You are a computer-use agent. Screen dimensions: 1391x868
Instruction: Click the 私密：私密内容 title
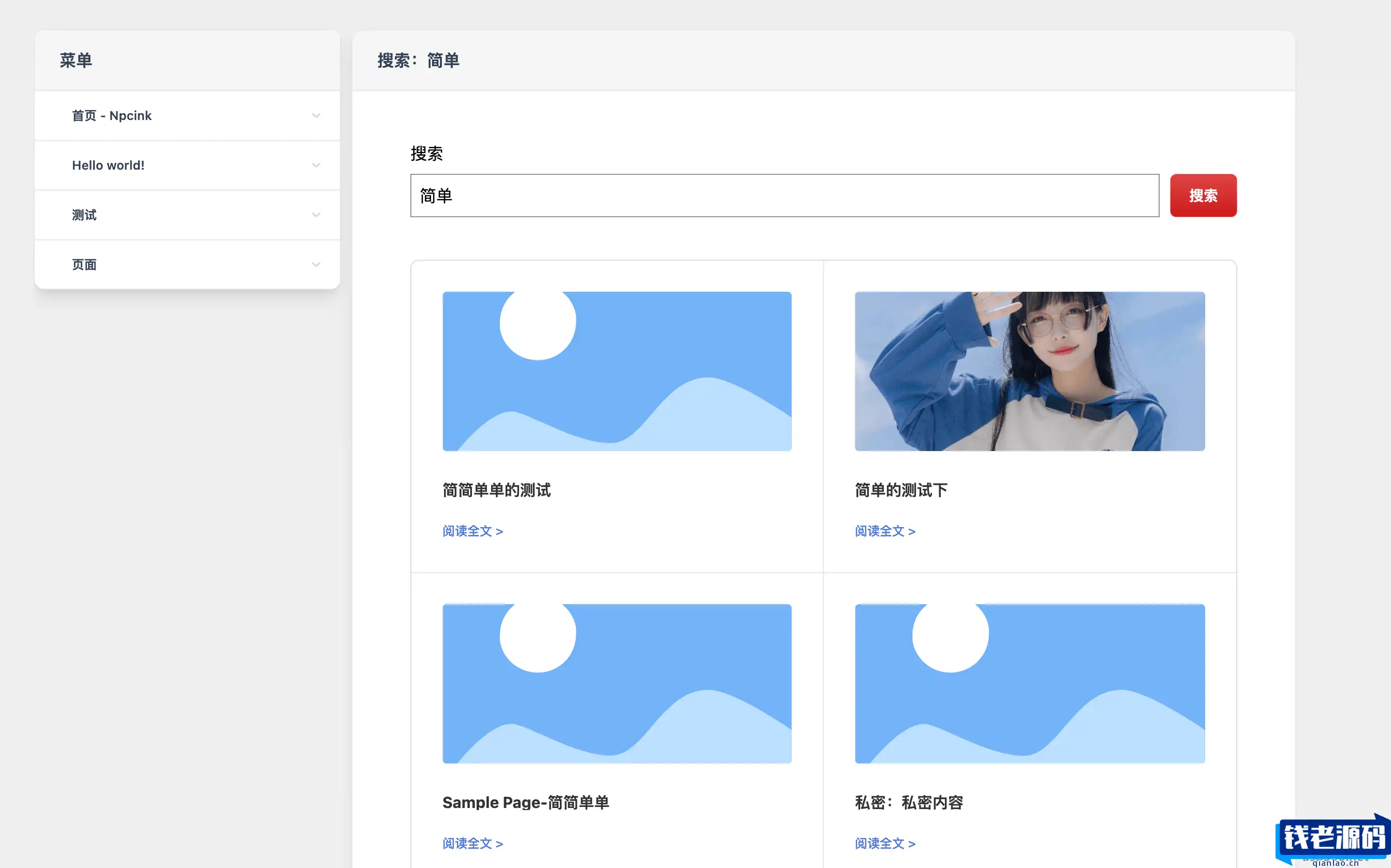click(909, 802)
